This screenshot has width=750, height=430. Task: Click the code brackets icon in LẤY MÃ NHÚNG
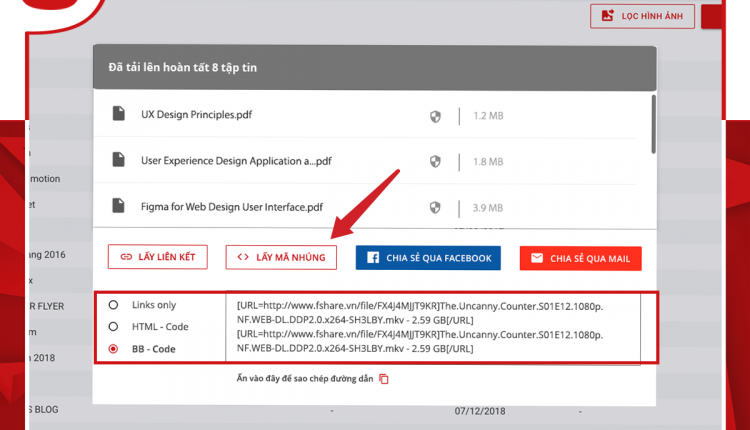tap(243, 257)
